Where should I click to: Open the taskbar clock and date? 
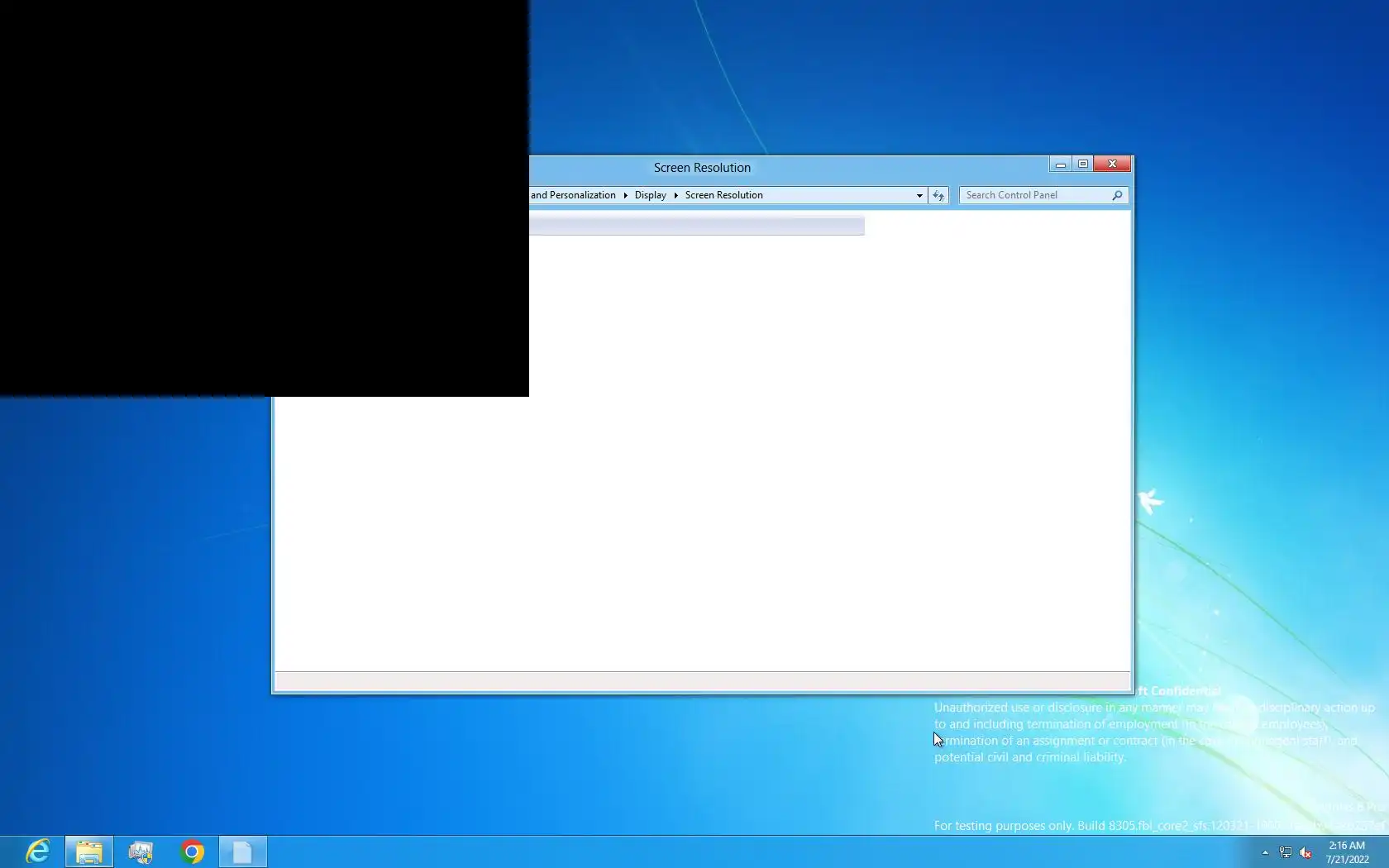(x=1347, y=852)
